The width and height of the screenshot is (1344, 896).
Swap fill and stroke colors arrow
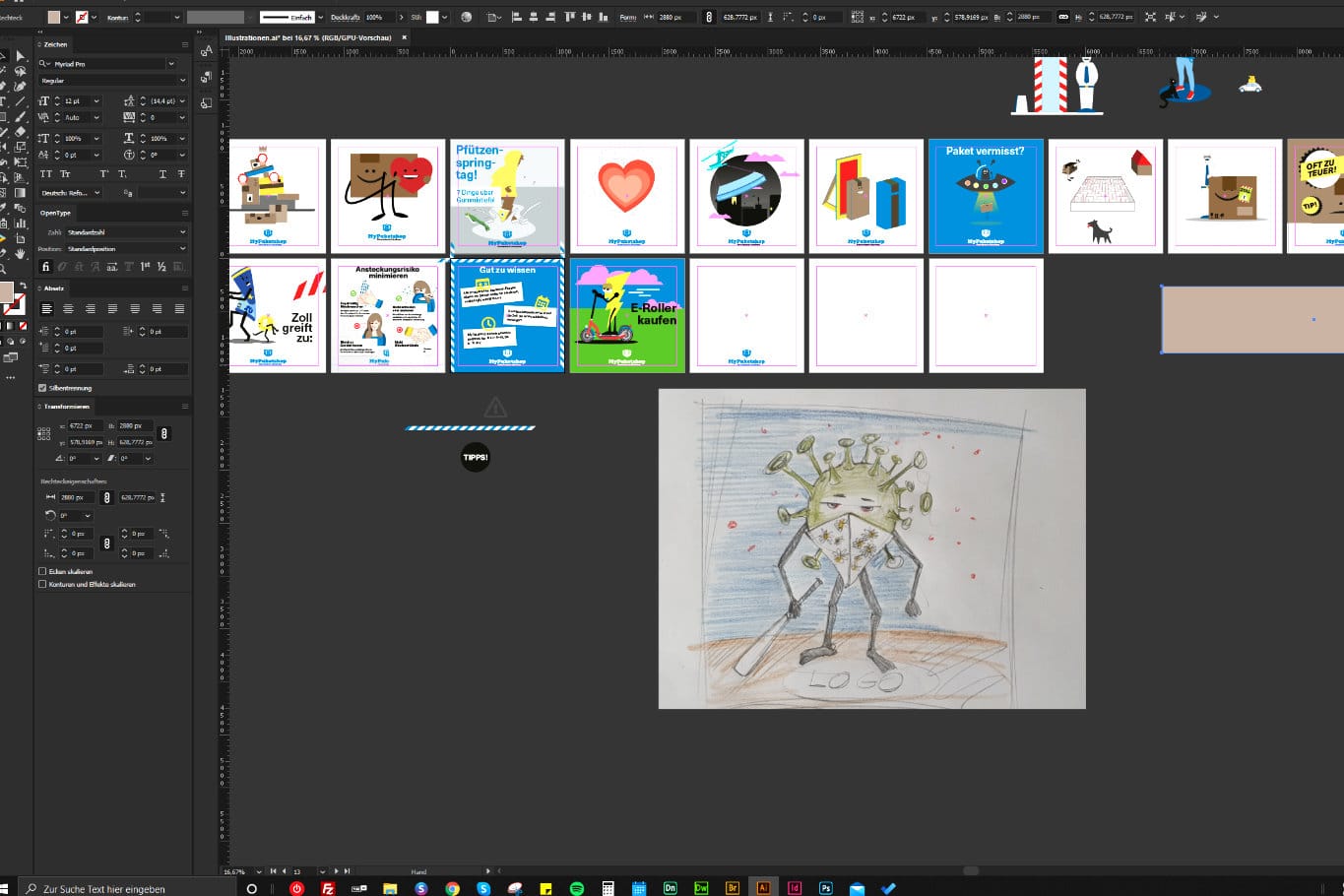pos(23,285)
